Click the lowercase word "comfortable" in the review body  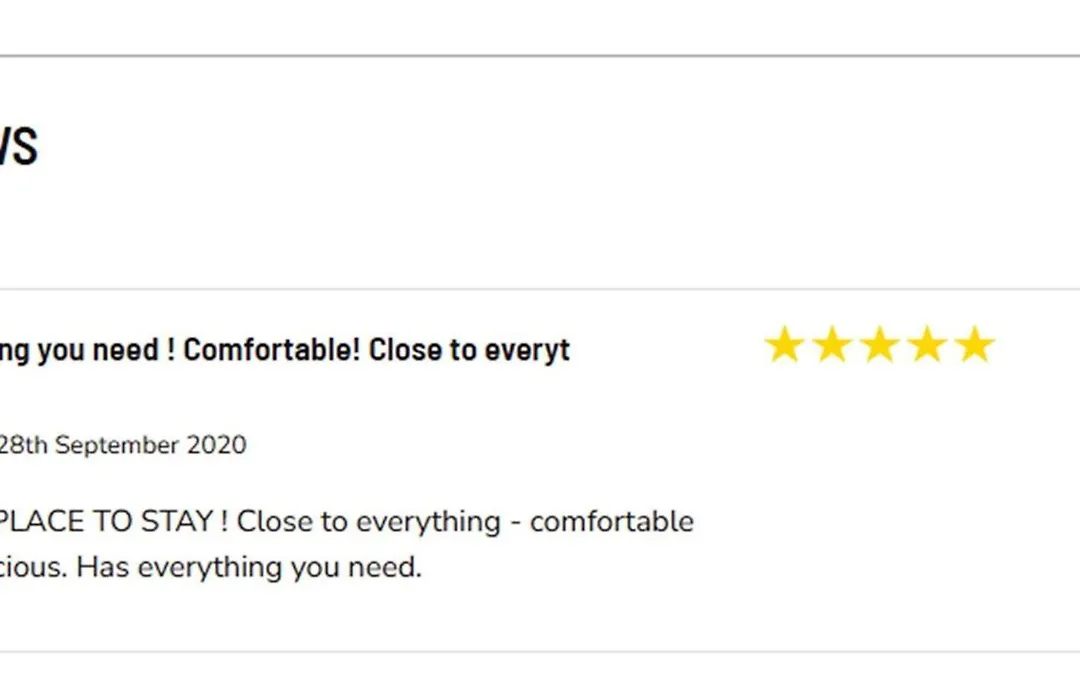[611, 521]
